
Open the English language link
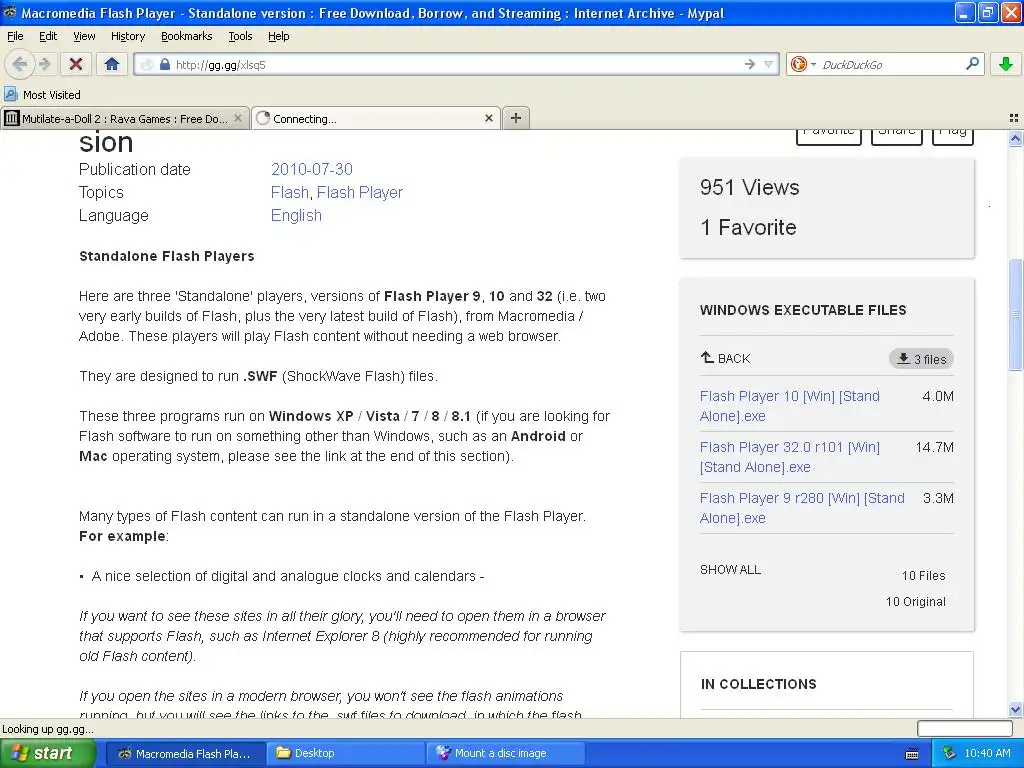[x=296, y=215]
